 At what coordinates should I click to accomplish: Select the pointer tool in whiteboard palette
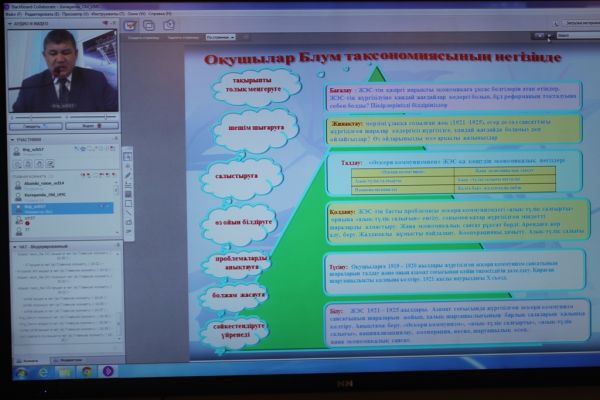pos(127,156)
